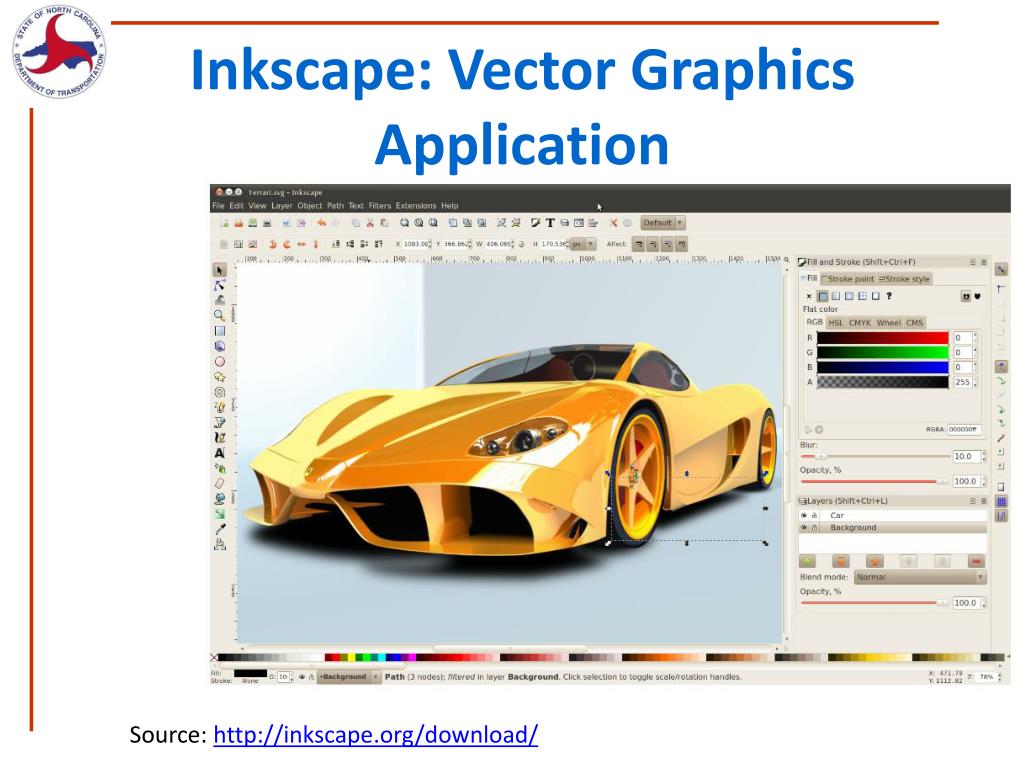Open the units dropdown next to H field
The image size is (1024, 768).
tap(583, 244)
